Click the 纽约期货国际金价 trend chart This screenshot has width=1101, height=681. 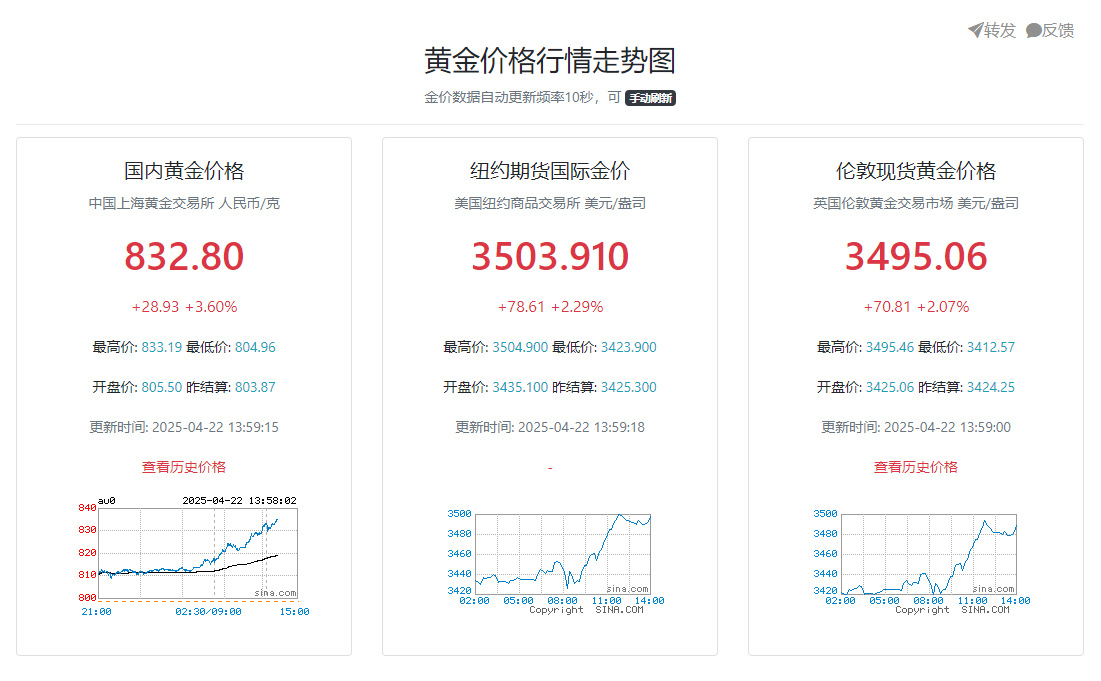[x=555, y=562]
